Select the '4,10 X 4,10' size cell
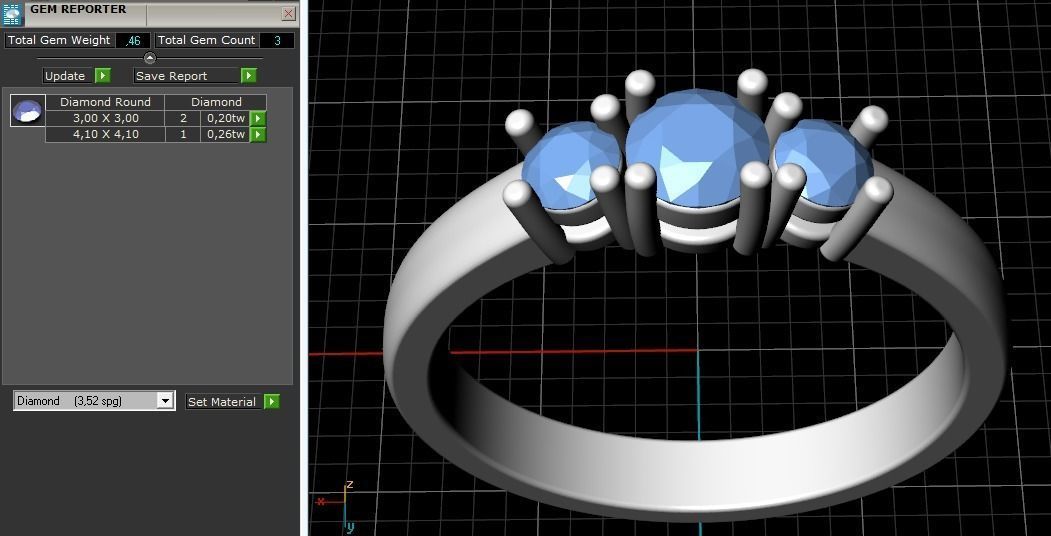The height and width of the screenshot is (536, 1051). pyautogui.click(x=105, y=135)
